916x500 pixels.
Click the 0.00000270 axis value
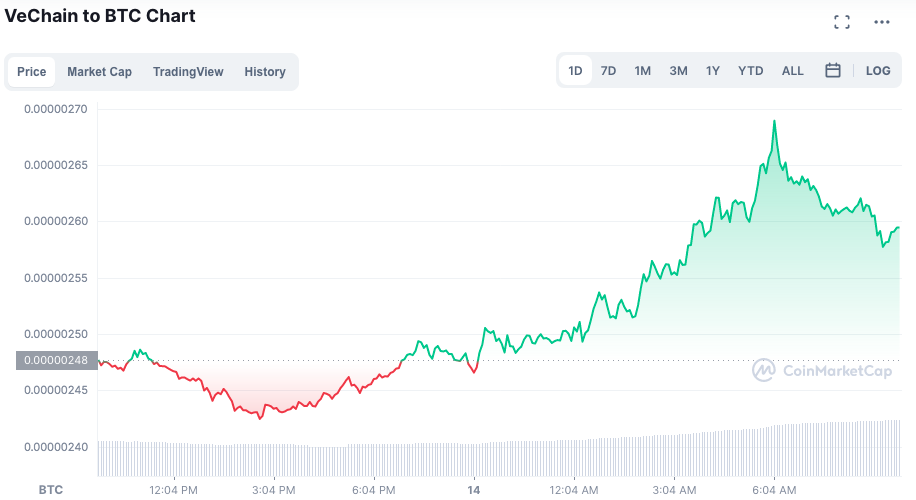click(55, 109)
